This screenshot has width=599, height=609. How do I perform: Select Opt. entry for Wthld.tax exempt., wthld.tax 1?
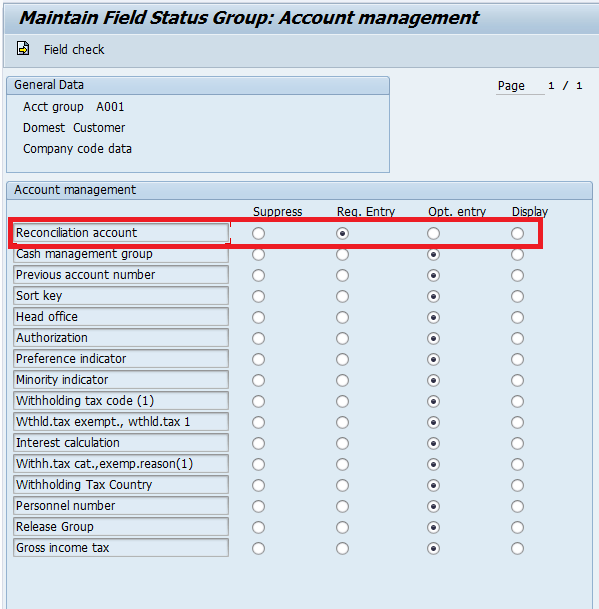(434, 422)
